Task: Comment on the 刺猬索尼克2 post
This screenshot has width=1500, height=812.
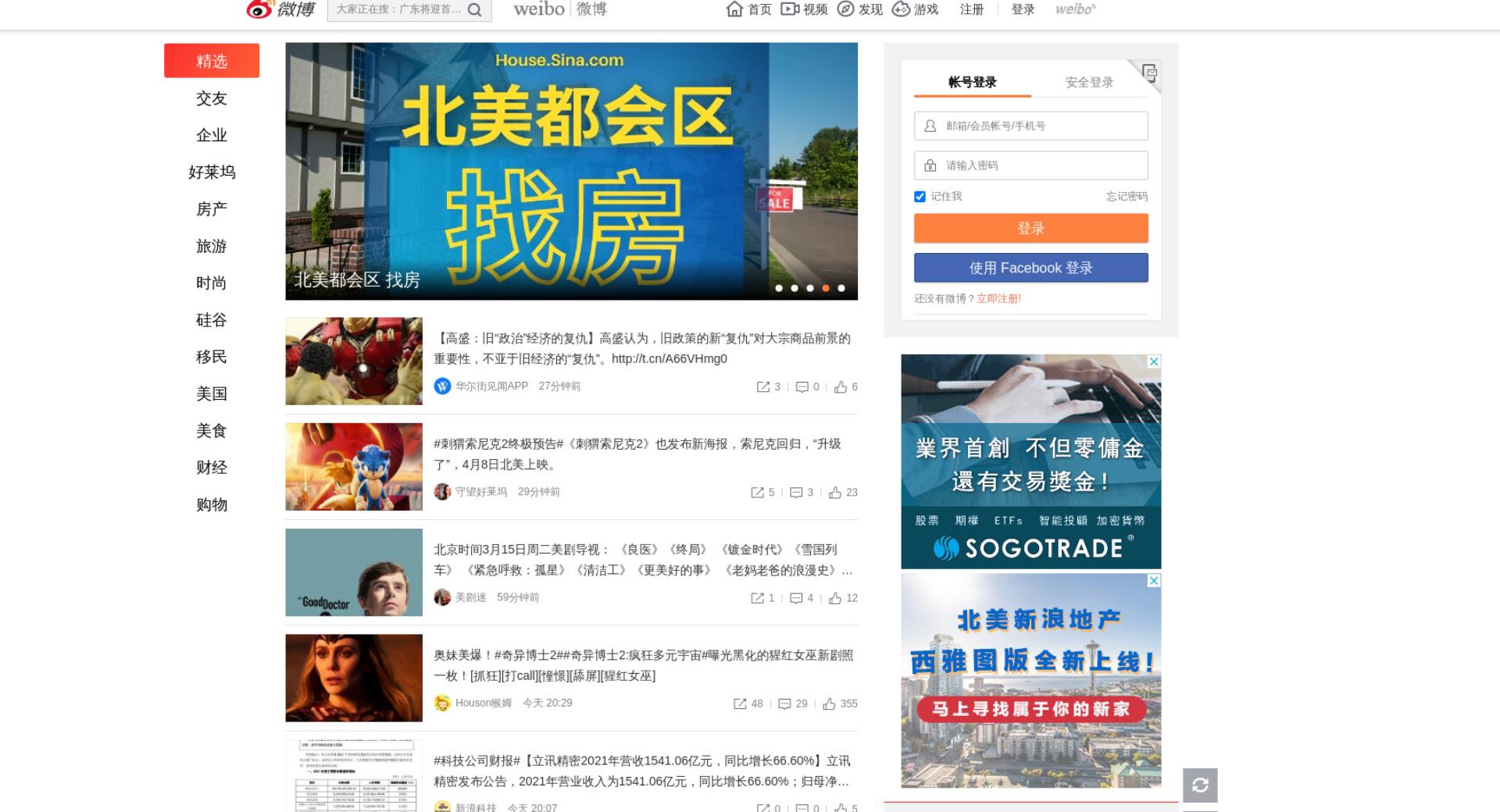Action: pyautogui.click(x=796, y=492)
